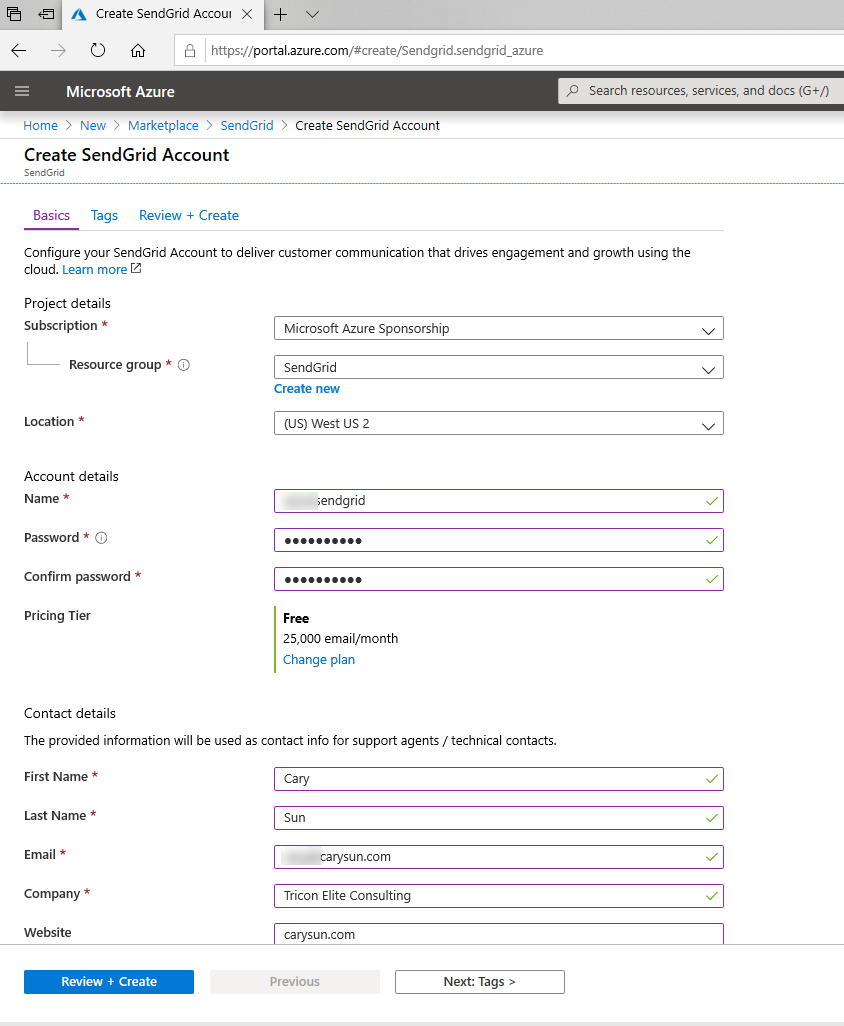Go to Marketplace in the breadcrumb
This screenshot has width=844, height=1026.
coord(163,126)
